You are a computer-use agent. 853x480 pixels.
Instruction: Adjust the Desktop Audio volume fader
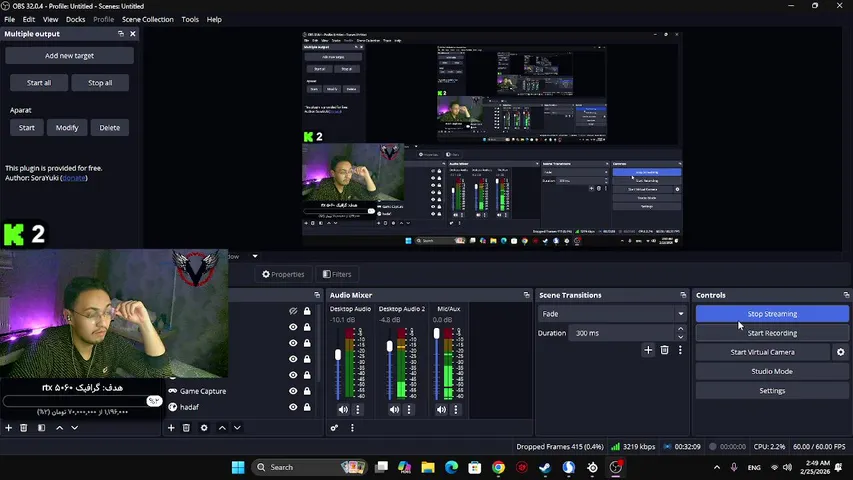tap(338, 355)
